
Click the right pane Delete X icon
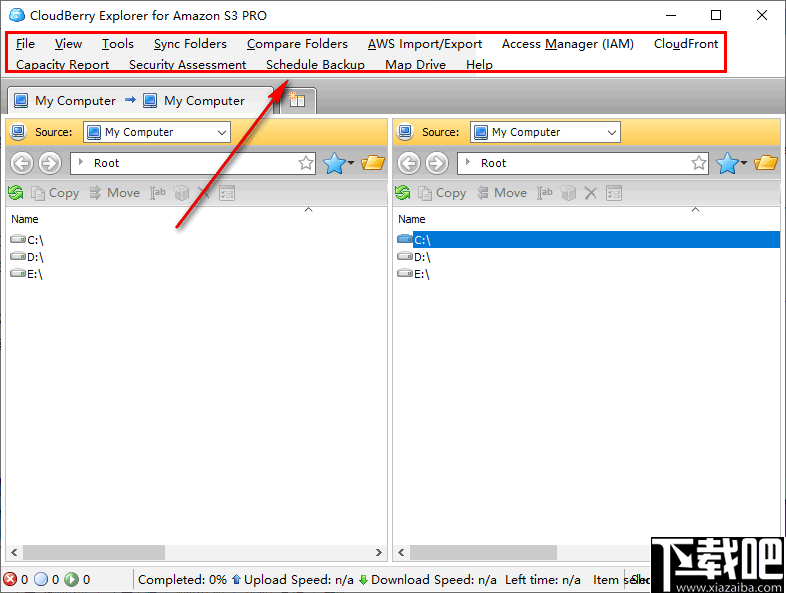[591, 193]
